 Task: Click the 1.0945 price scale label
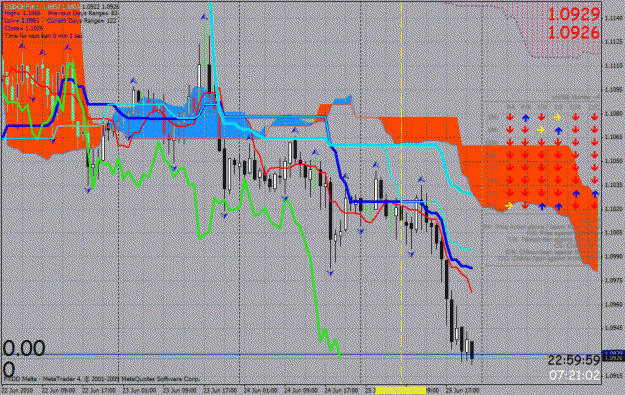(x=614, y=328)
